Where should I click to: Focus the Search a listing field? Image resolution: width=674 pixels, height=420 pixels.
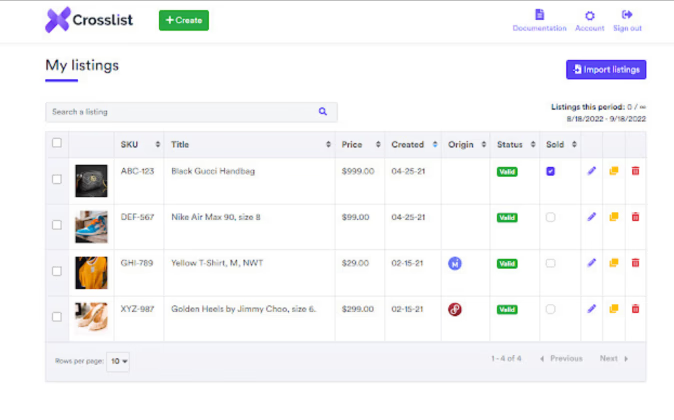191,112
